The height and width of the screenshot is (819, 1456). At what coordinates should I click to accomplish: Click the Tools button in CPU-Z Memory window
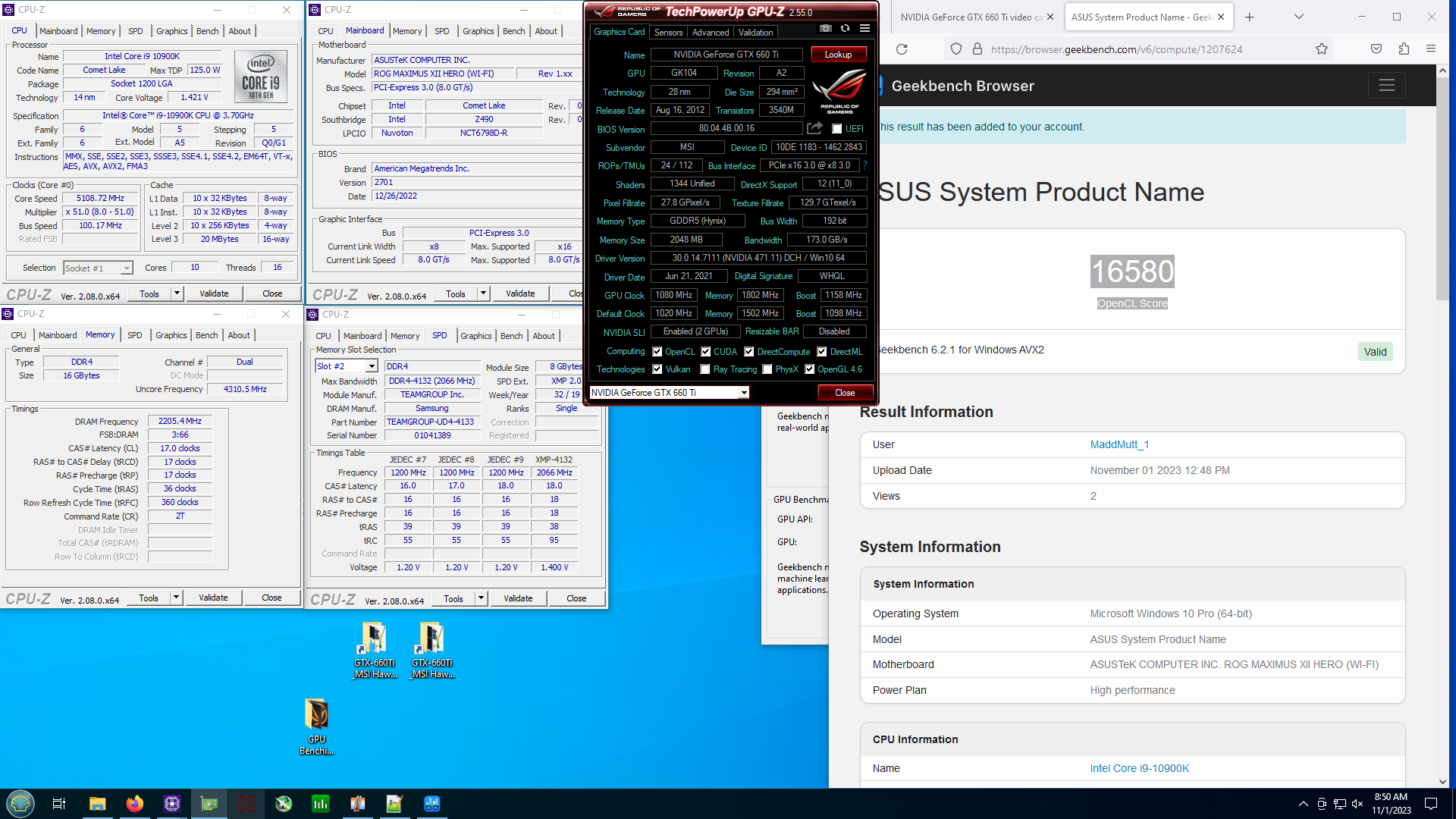coord(149,598)
